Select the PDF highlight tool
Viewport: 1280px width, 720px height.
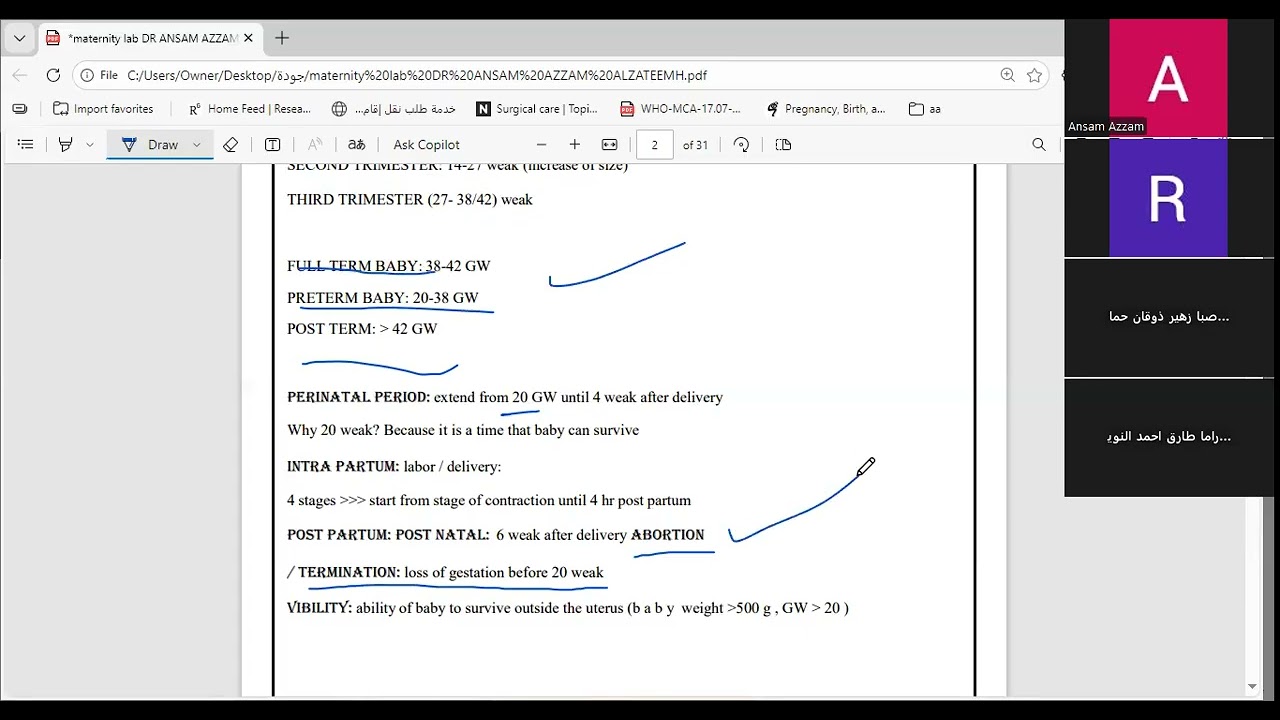click(66, 145)
